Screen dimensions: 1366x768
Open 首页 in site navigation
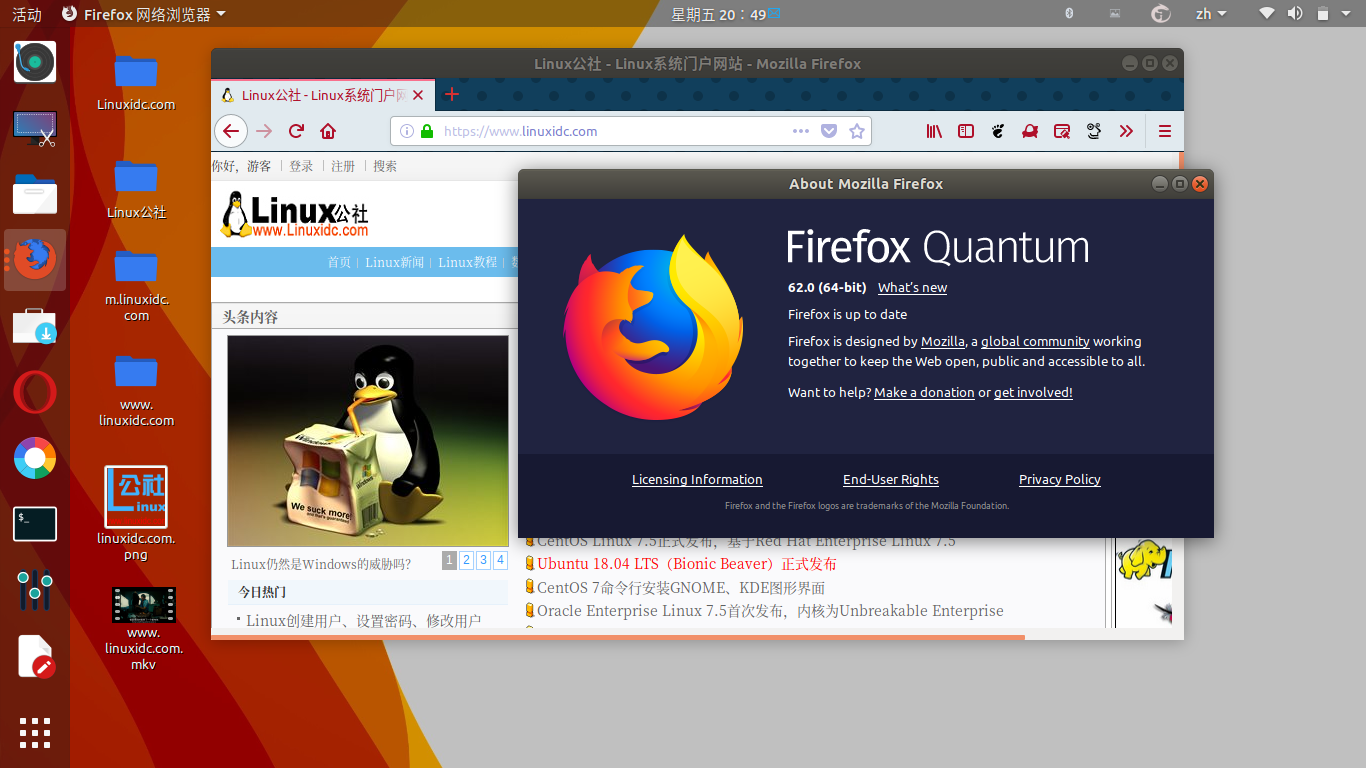(x=339, y=262)
